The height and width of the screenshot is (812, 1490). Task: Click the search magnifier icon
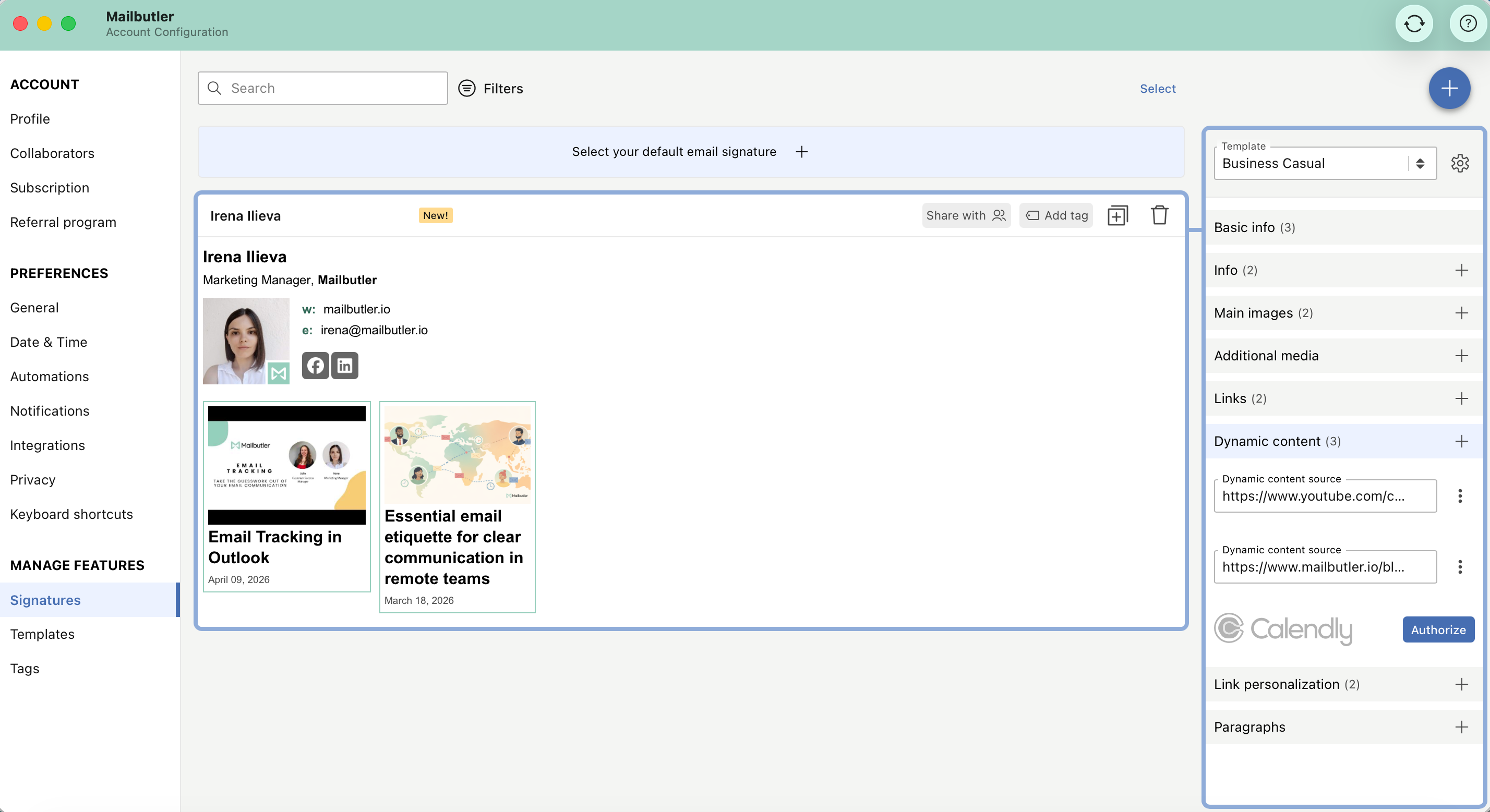[x=214, y=88]
